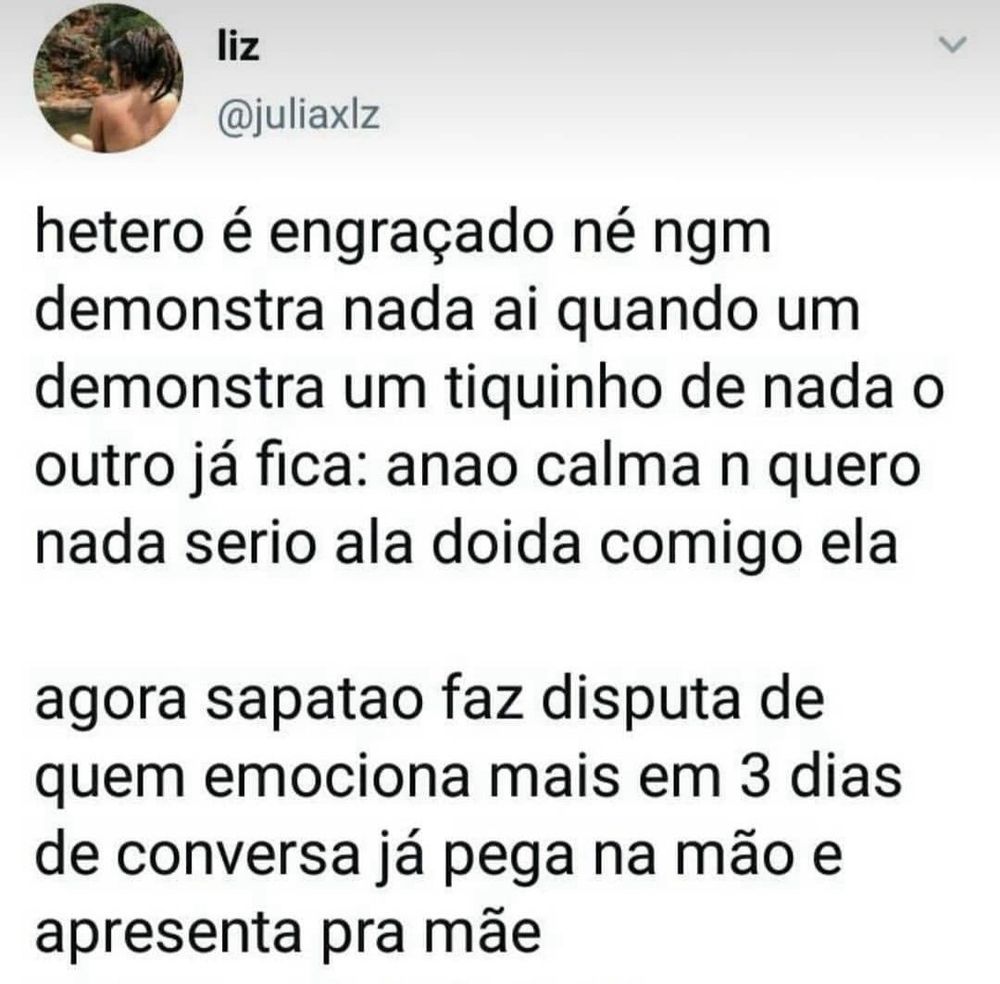Click the number 3 before dias
Image resolution: width=1000 pixels, height=984 pixels.
[755, 778]
